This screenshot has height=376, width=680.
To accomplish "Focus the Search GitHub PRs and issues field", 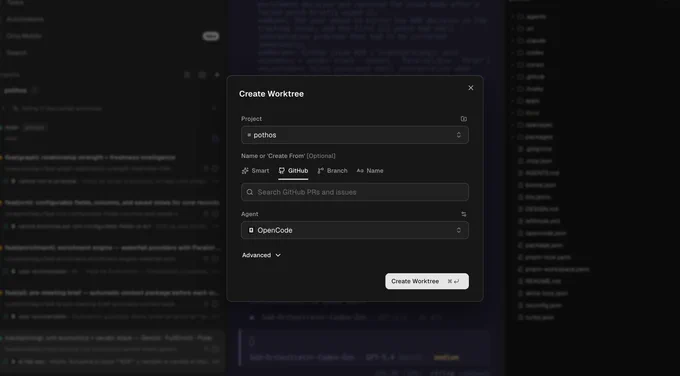I will 355,192.
